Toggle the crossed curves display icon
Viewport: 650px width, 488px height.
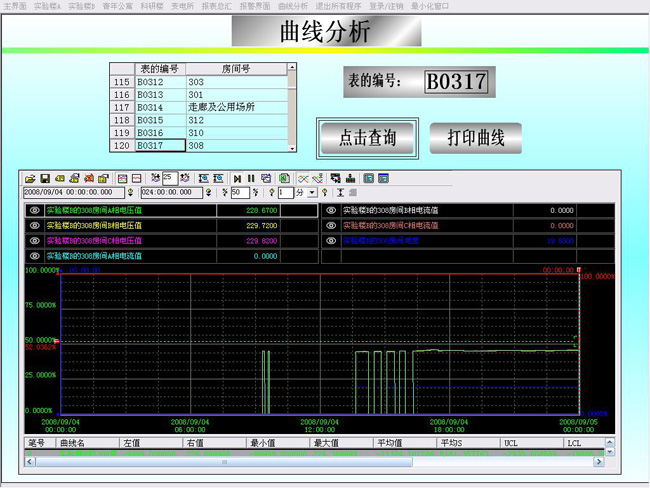[x=303, y=179]
